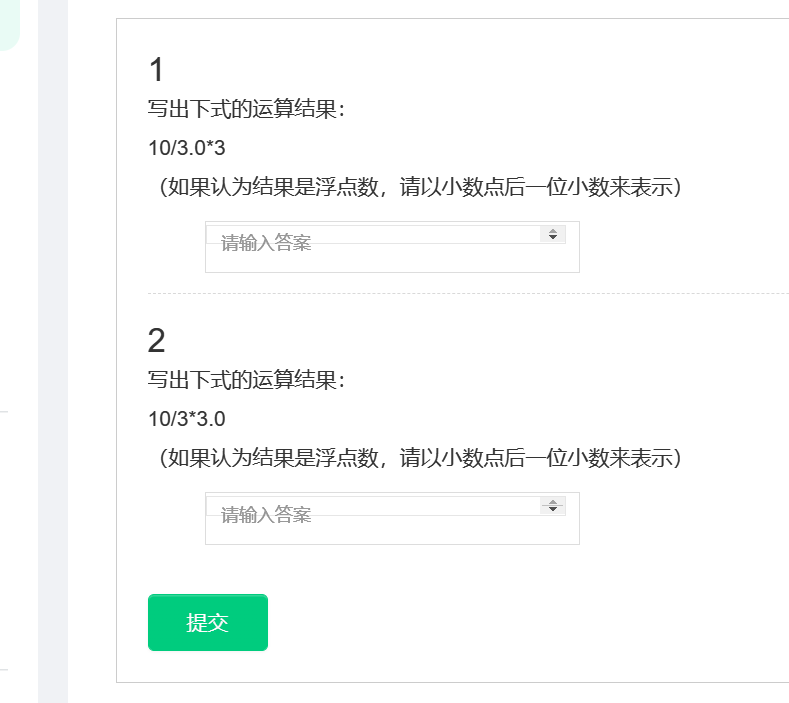Viewport: 789px width, 703px height.
Task: Select the expression 10/3.0*3
Action: pos(187,148)
